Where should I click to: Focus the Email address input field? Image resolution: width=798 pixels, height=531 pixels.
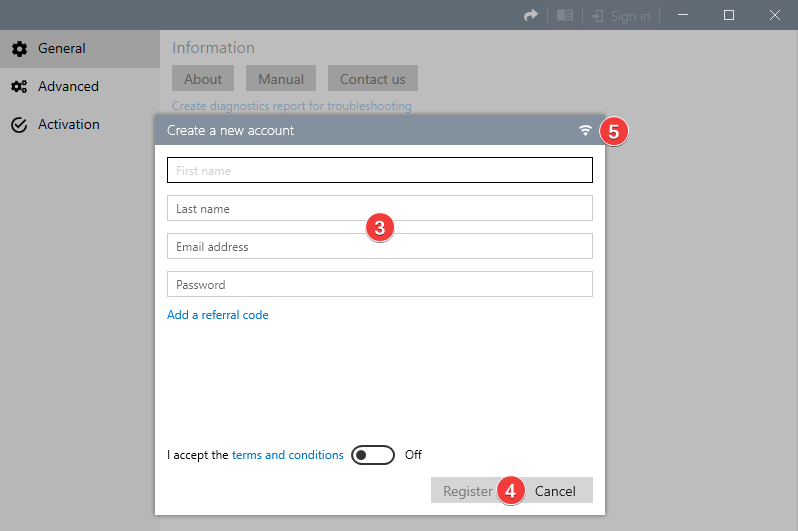(x=380, y=246)
